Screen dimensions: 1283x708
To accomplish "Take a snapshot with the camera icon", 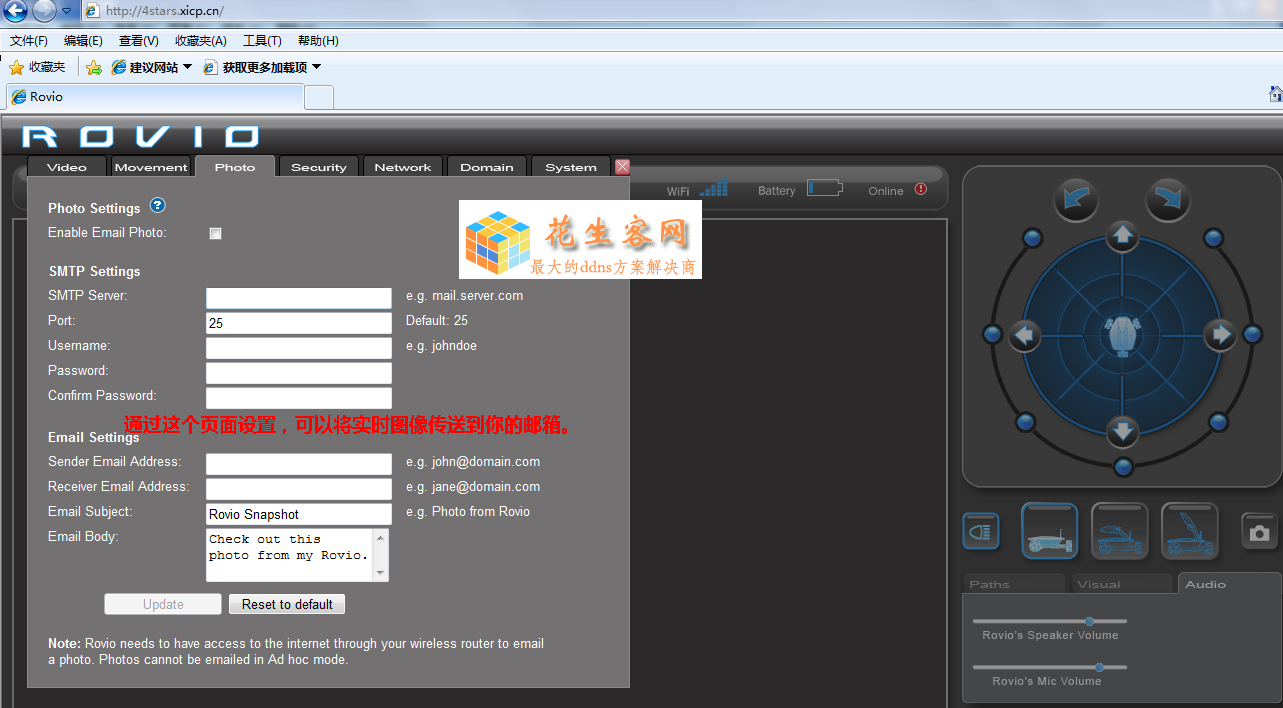I will click(1260, 532).
